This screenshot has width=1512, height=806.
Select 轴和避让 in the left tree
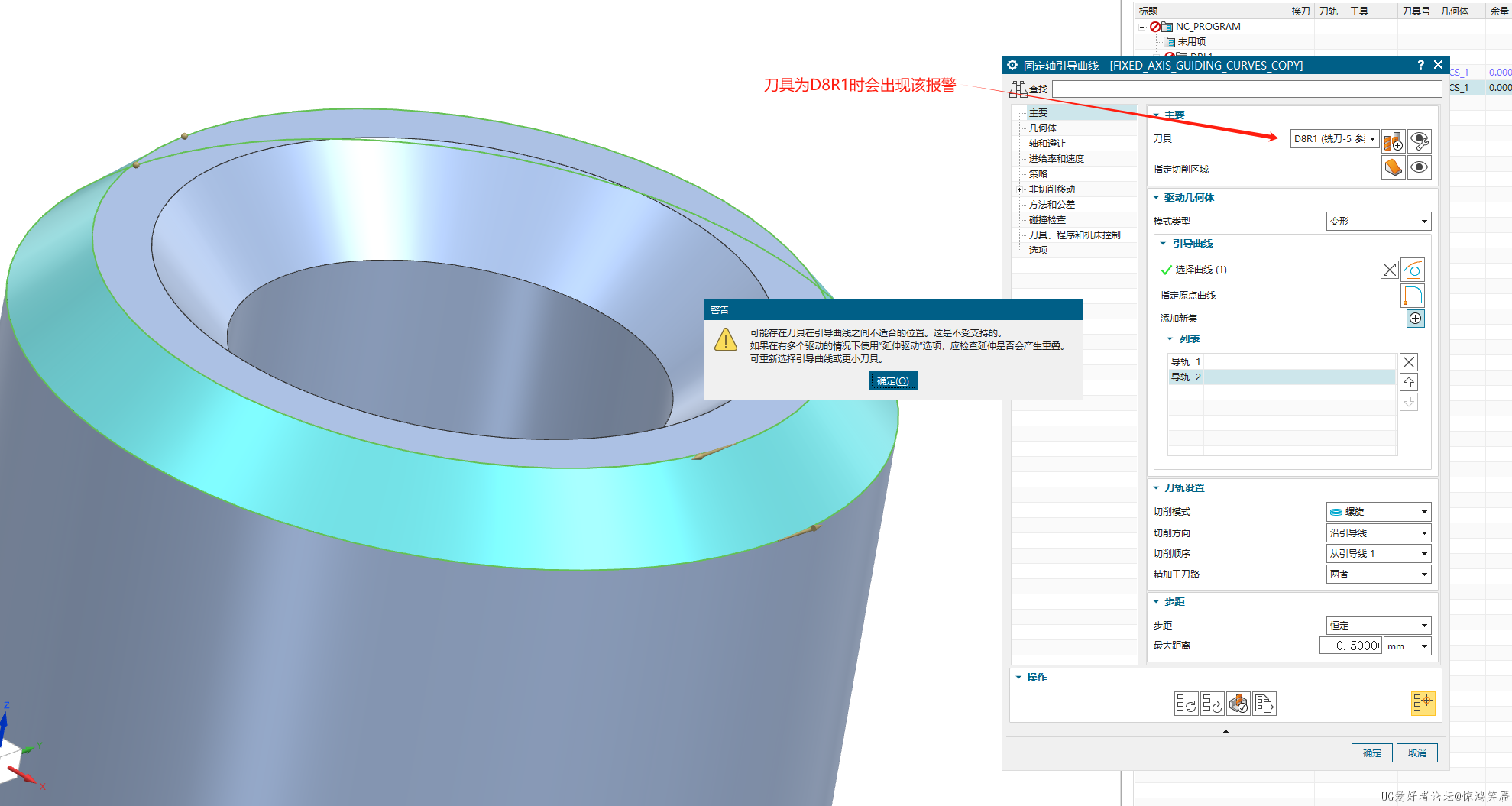click(1047, 144)
